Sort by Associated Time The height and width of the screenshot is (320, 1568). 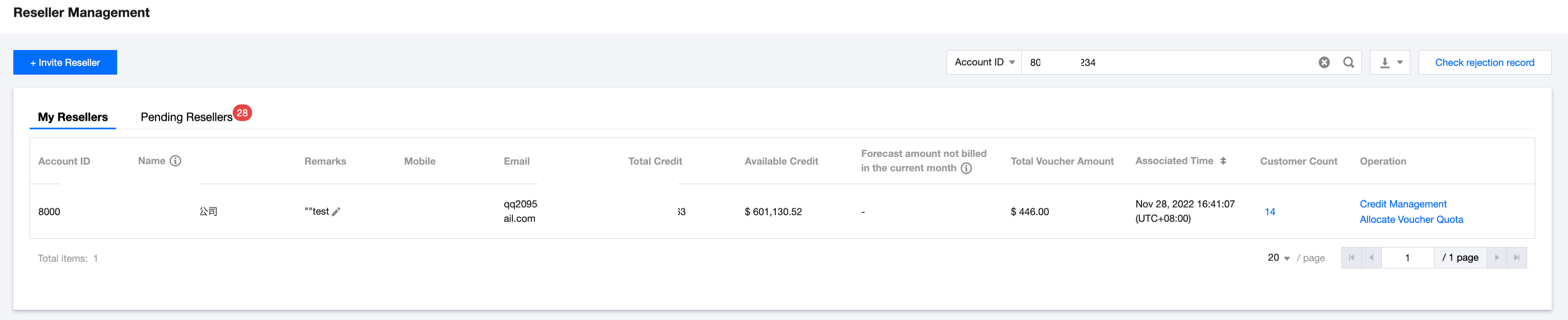pyautogui.click(x=1223, y=161)
